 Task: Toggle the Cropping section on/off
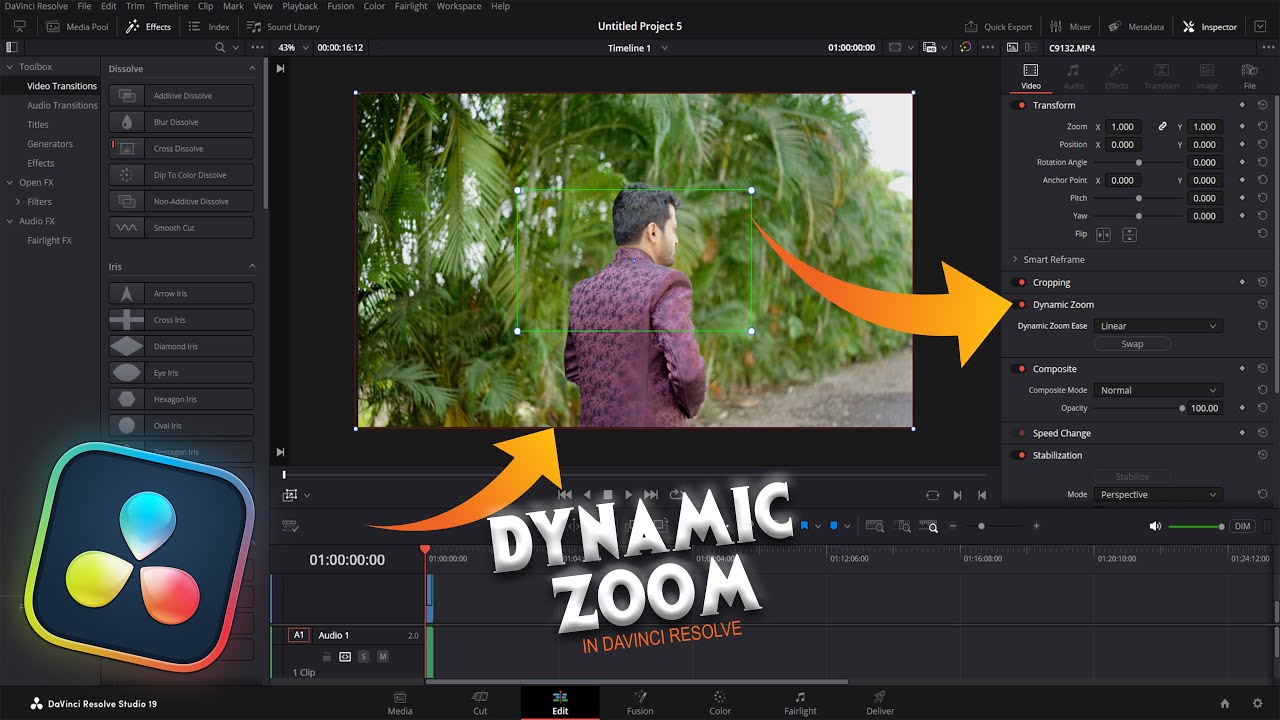click(1021, 282)
